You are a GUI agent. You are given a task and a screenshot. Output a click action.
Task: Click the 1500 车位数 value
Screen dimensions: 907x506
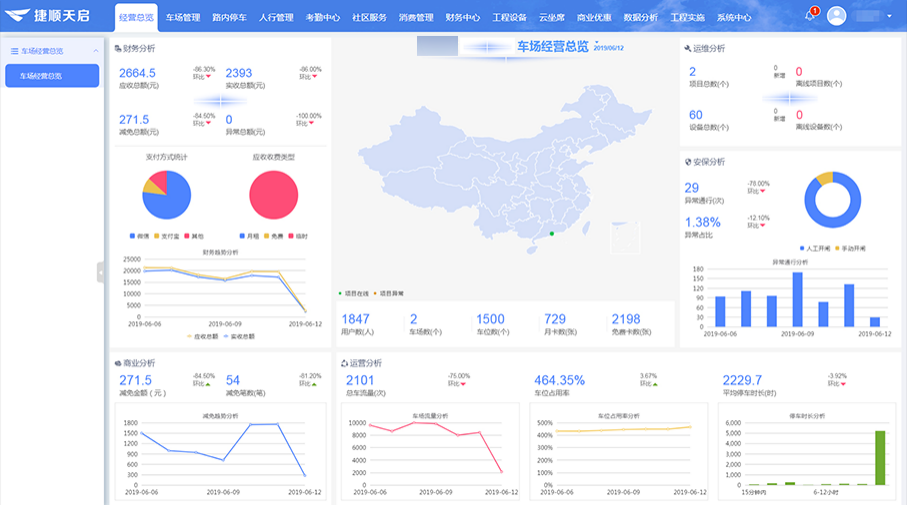490,319
